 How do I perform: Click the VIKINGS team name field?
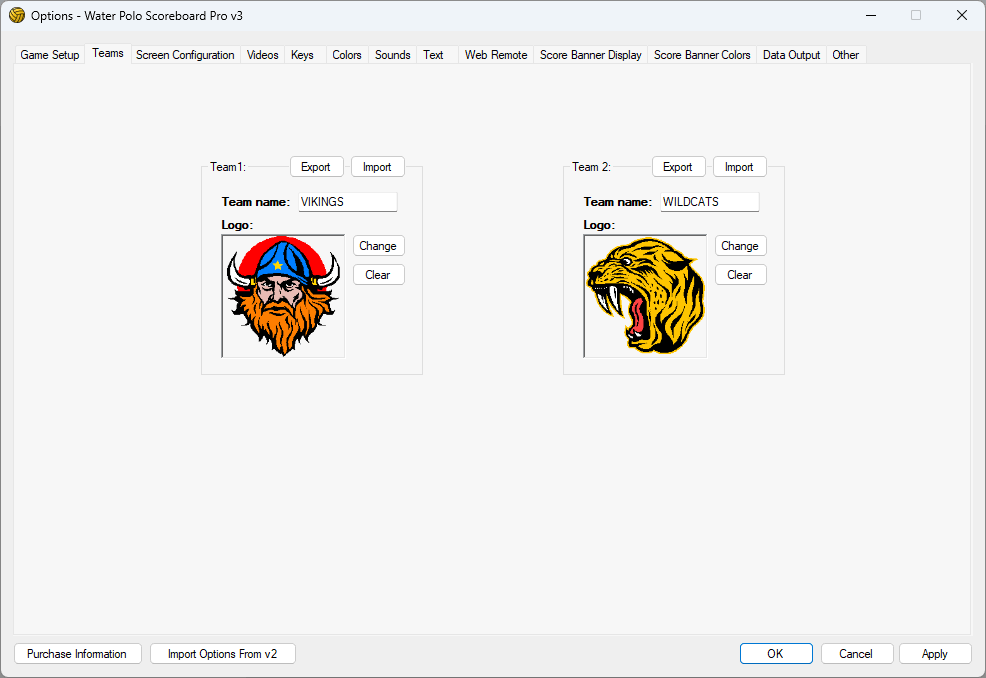[x=347, y=202]
